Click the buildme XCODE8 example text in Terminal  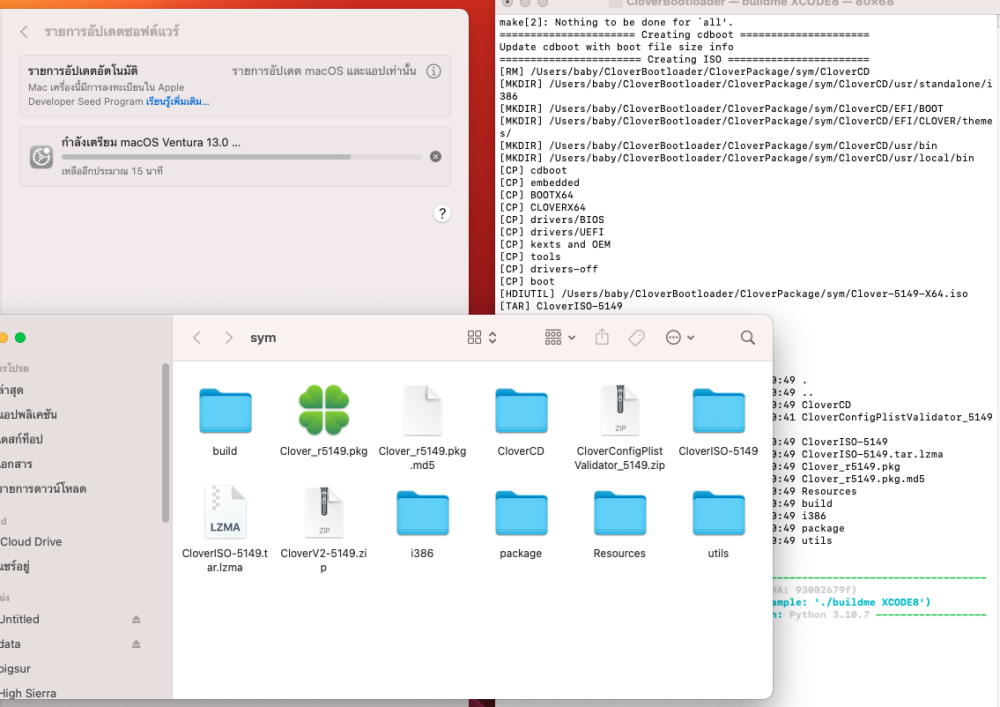851,602
